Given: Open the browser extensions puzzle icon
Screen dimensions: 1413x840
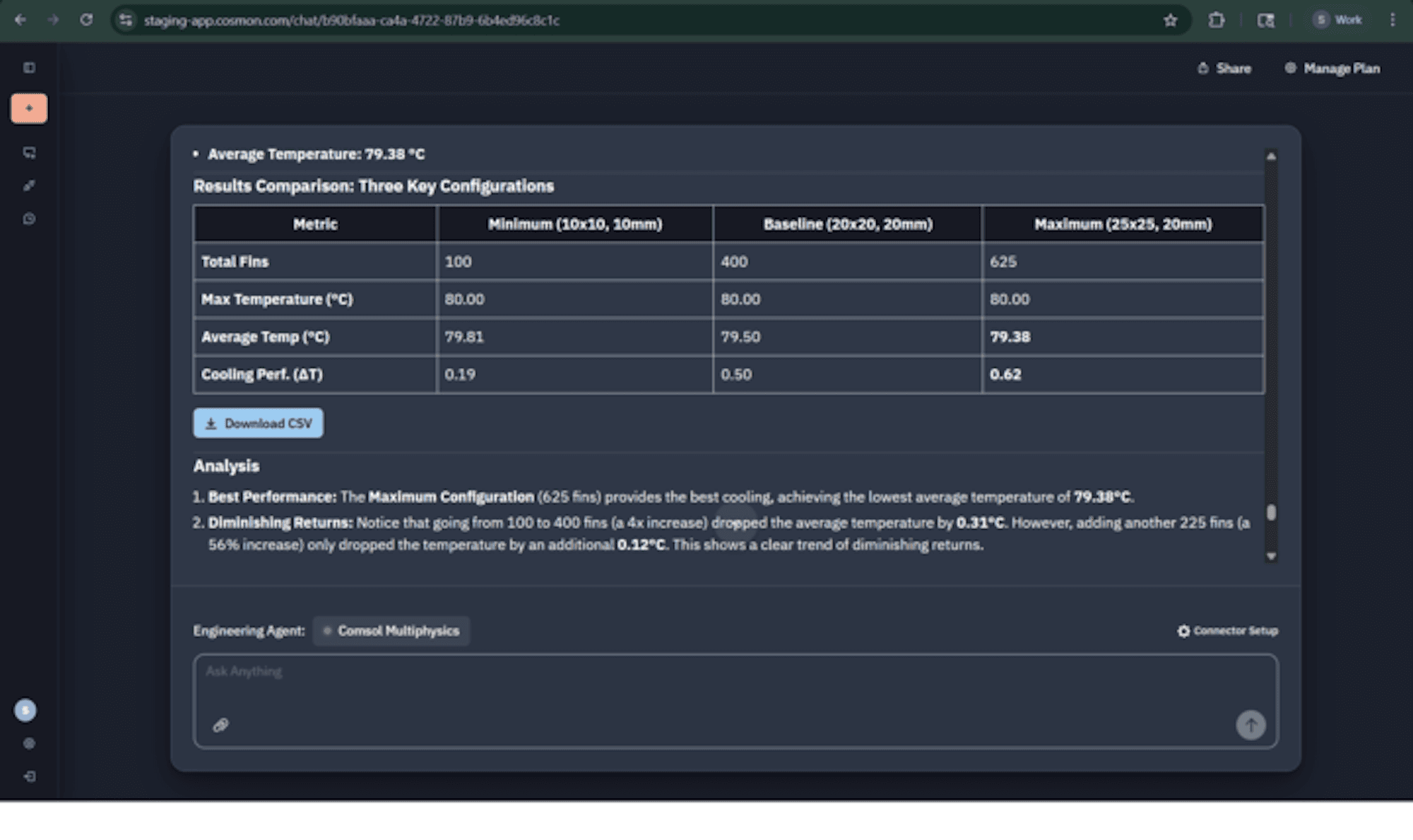Looking at the screenshot, I should click(1216, 20).
